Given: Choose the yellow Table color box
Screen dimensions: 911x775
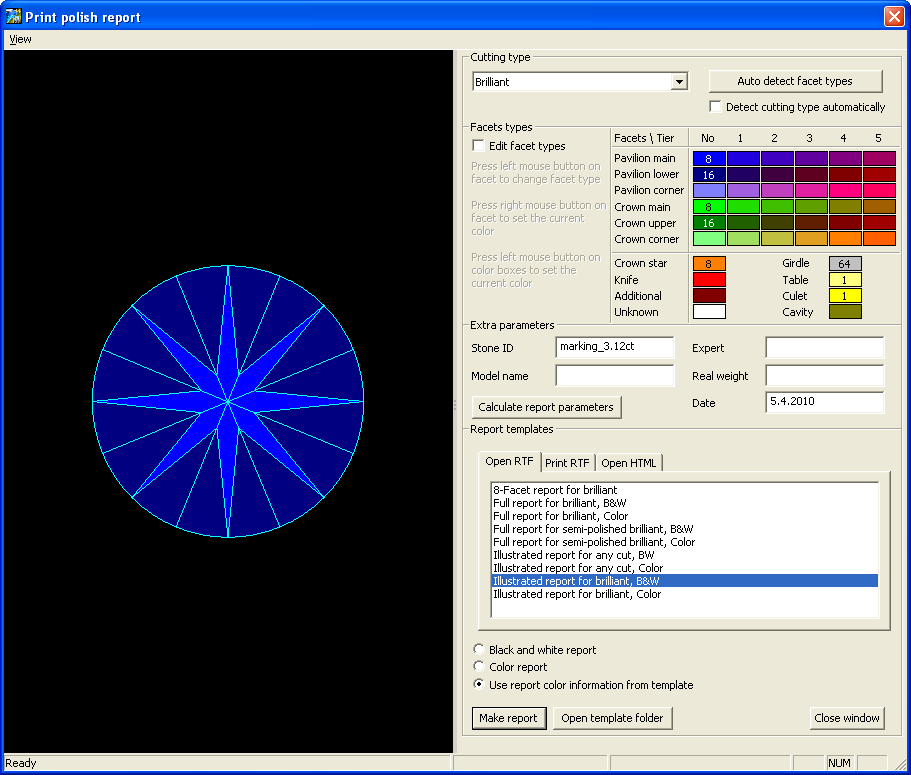Looking at the screenshot, I should click(x=844, y=280).
